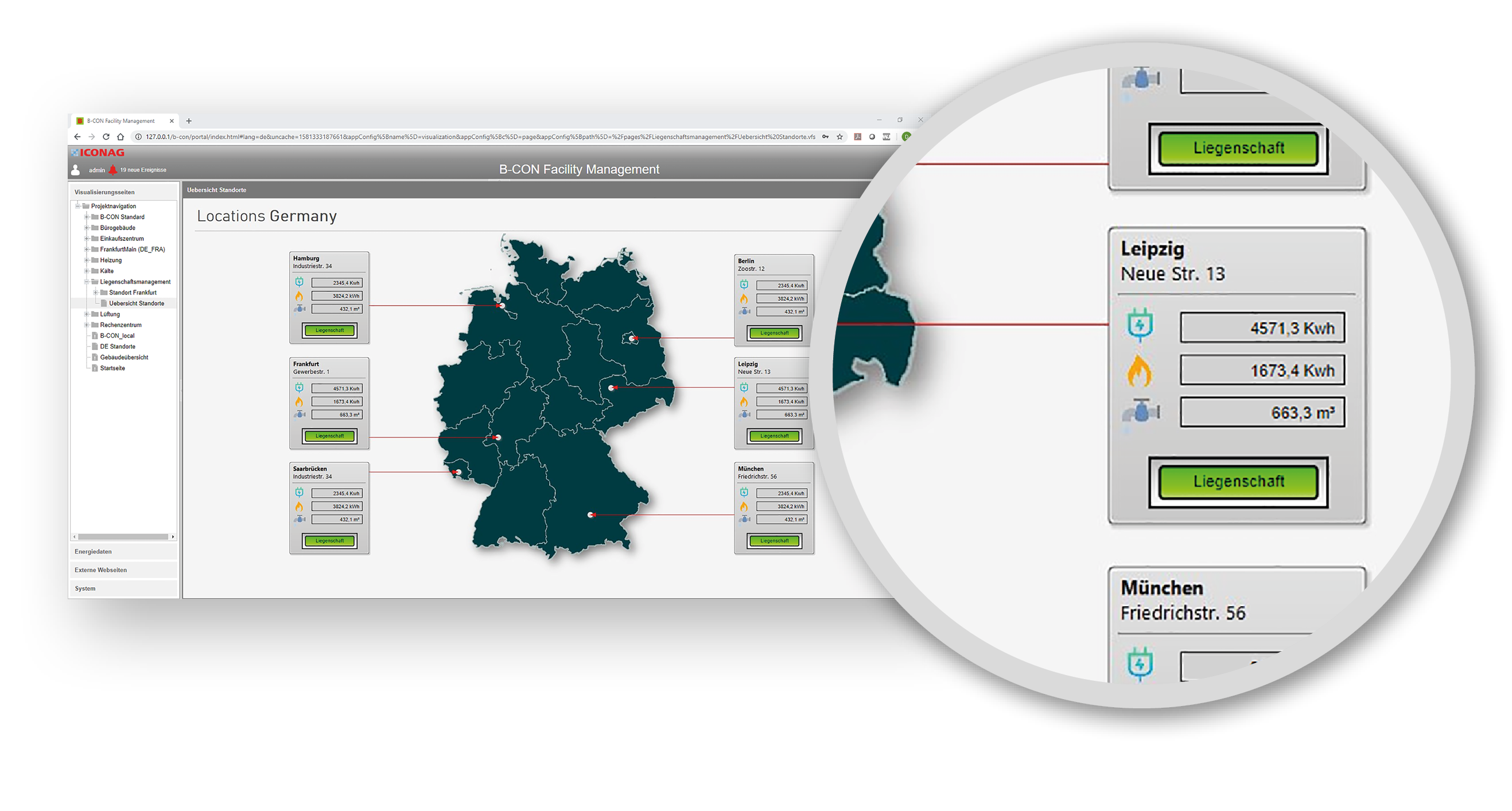
Task: Bookmark page with star icon
Action: tap(840, 137)
